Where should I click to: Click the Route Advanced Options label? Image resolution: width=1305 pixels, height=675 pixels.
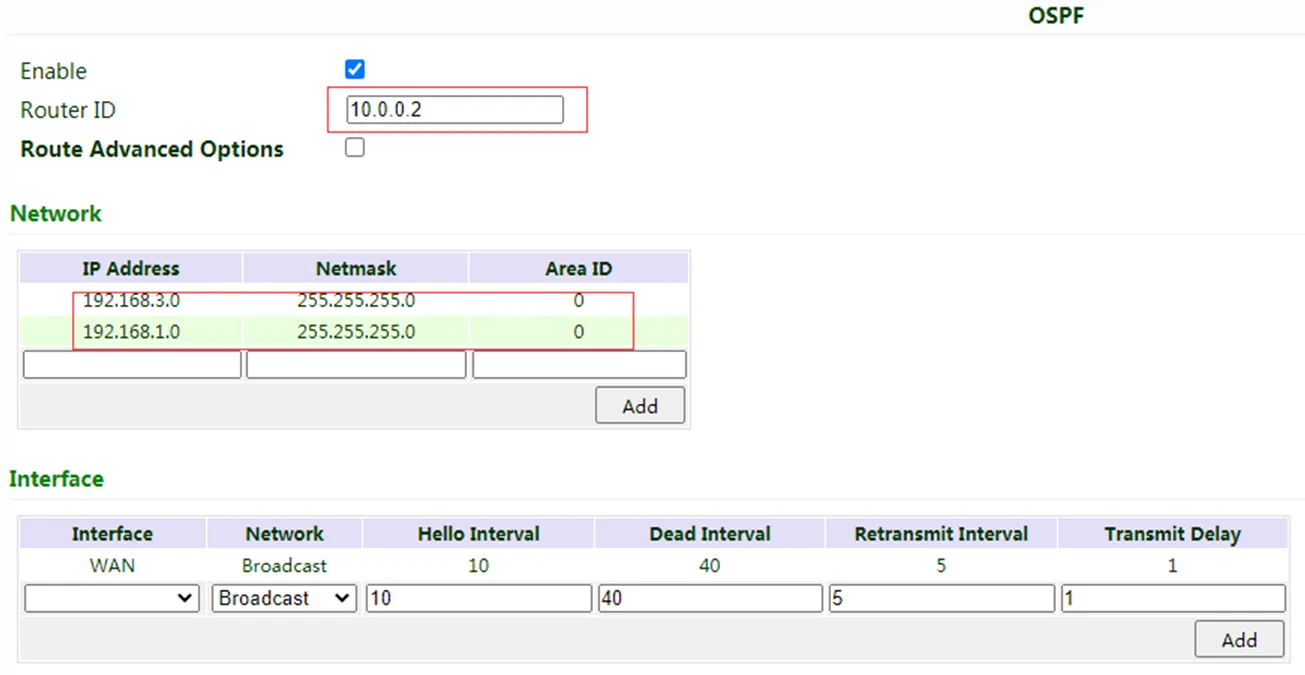(152, 149)
